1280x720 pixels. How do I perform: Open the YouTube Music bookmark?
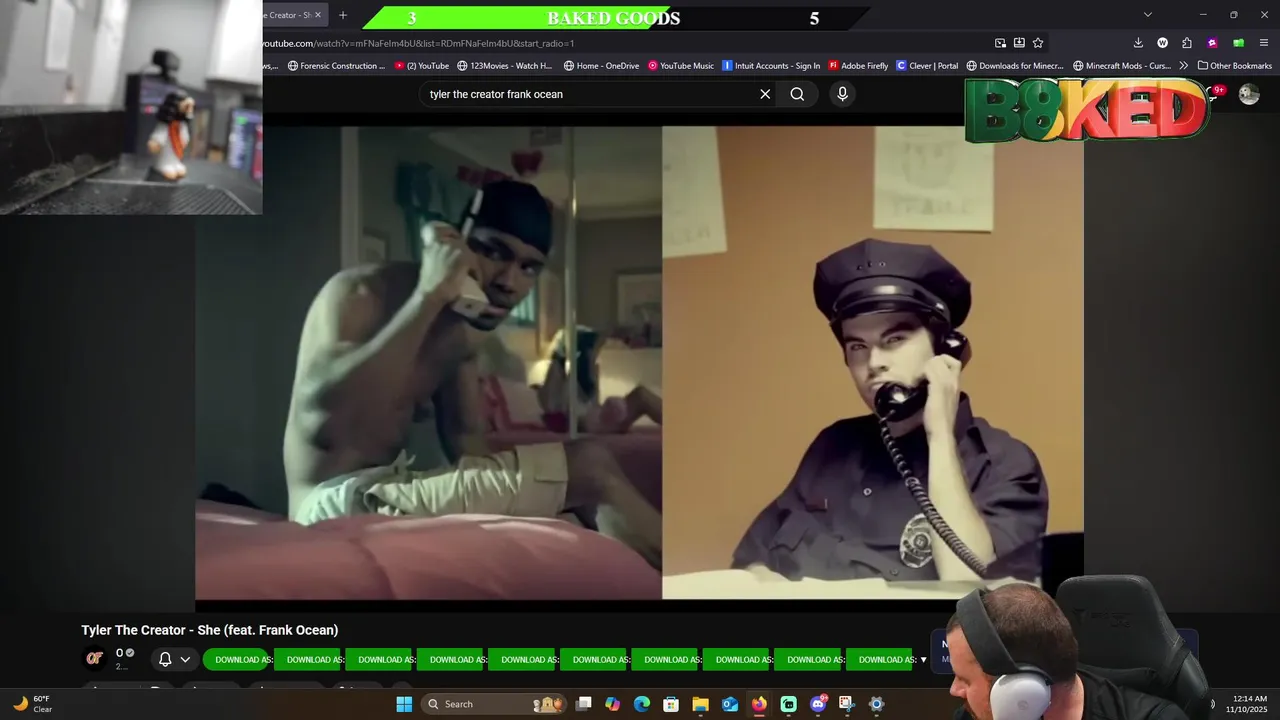point(681,66)
